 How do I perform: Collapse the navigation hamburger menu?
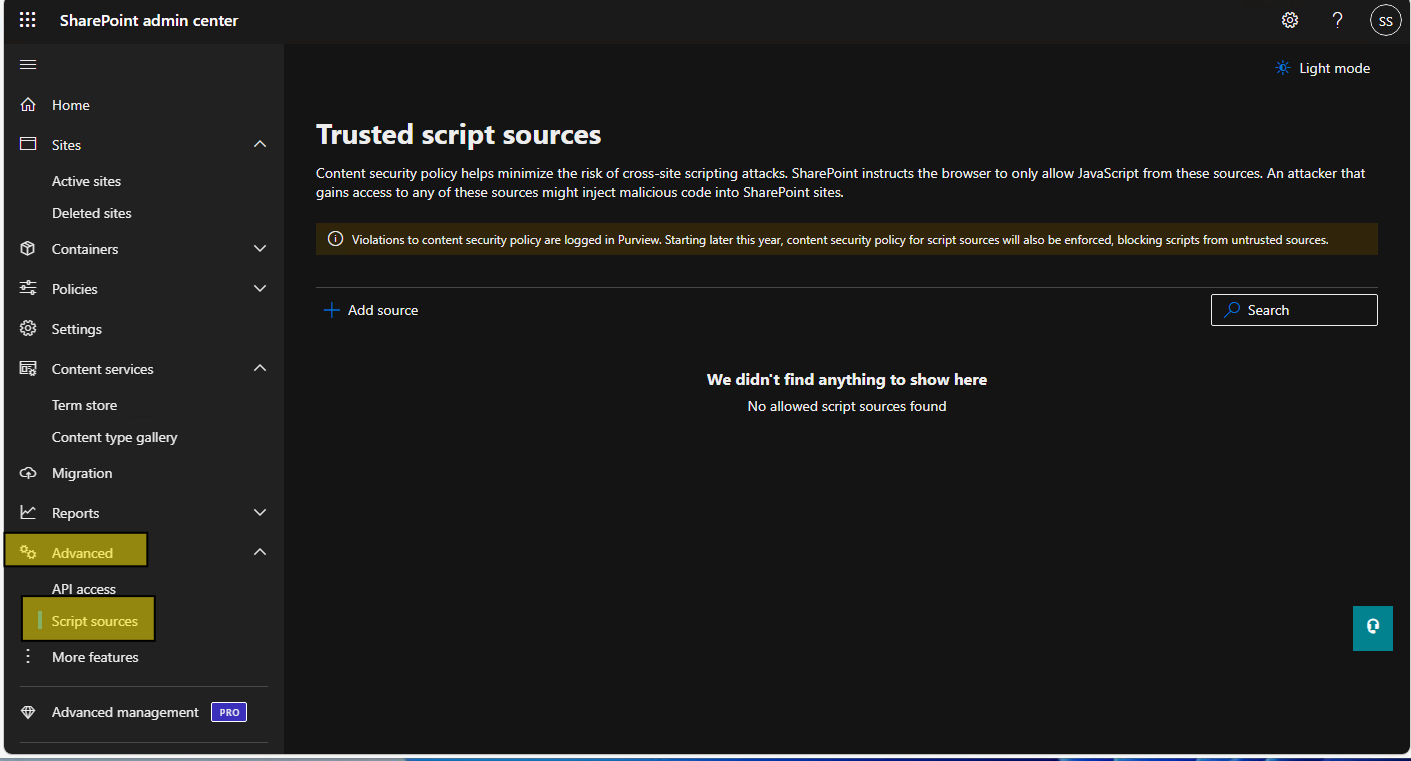(28, 65)
